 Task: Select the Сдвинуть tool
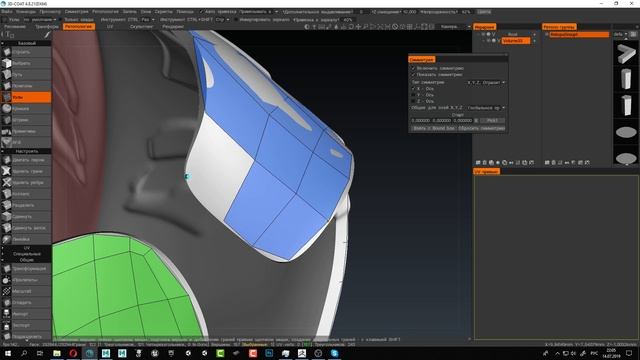[26, 217]
